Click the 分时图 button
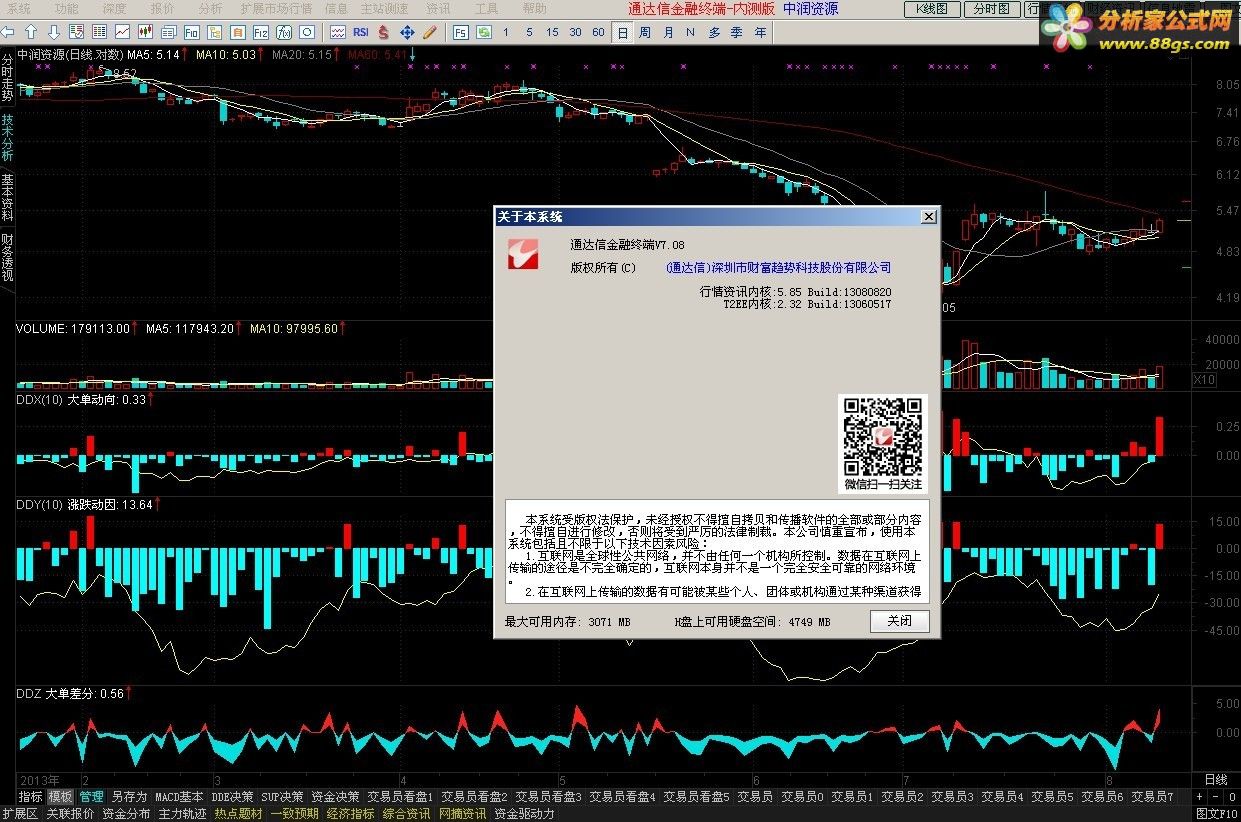1241x822 pixels. [x=992, y=9]
